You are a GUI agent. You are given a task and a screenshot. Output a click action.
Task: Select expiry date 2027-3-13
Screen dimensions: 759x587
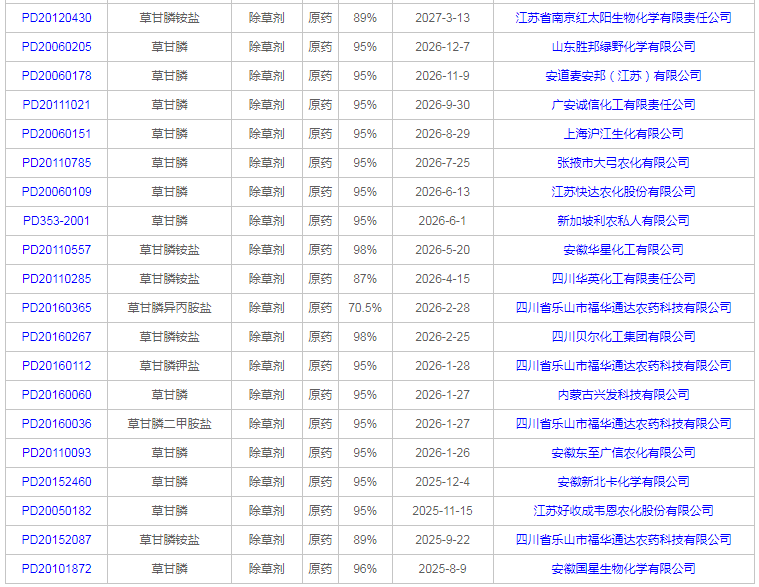click(x=442, y=18)
